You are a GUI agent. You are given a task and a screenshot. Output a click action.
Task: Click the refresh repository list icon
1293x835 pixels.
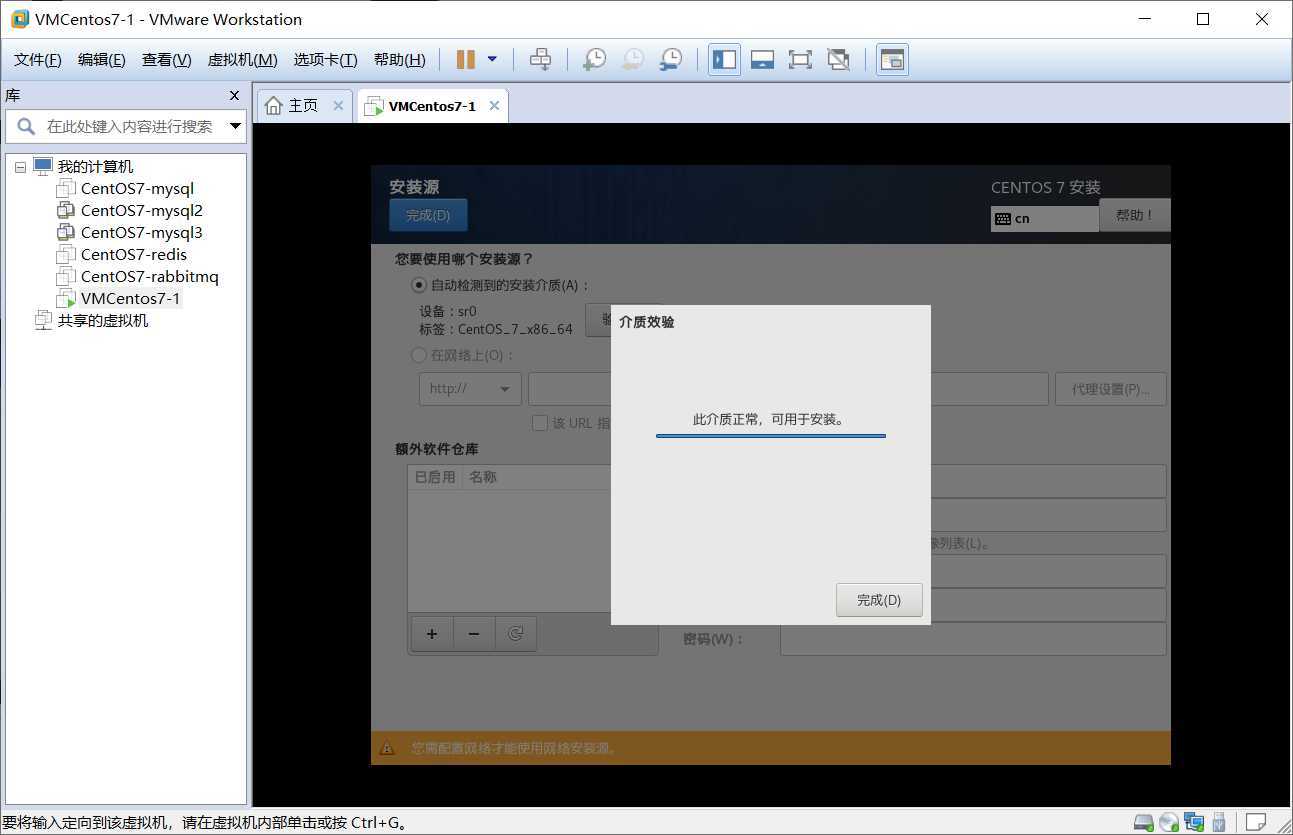[x=516, y=634]
